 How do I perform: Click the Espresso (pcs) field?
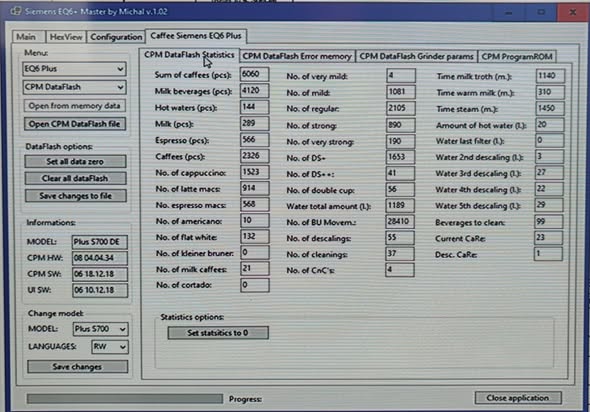click(254, 140)
